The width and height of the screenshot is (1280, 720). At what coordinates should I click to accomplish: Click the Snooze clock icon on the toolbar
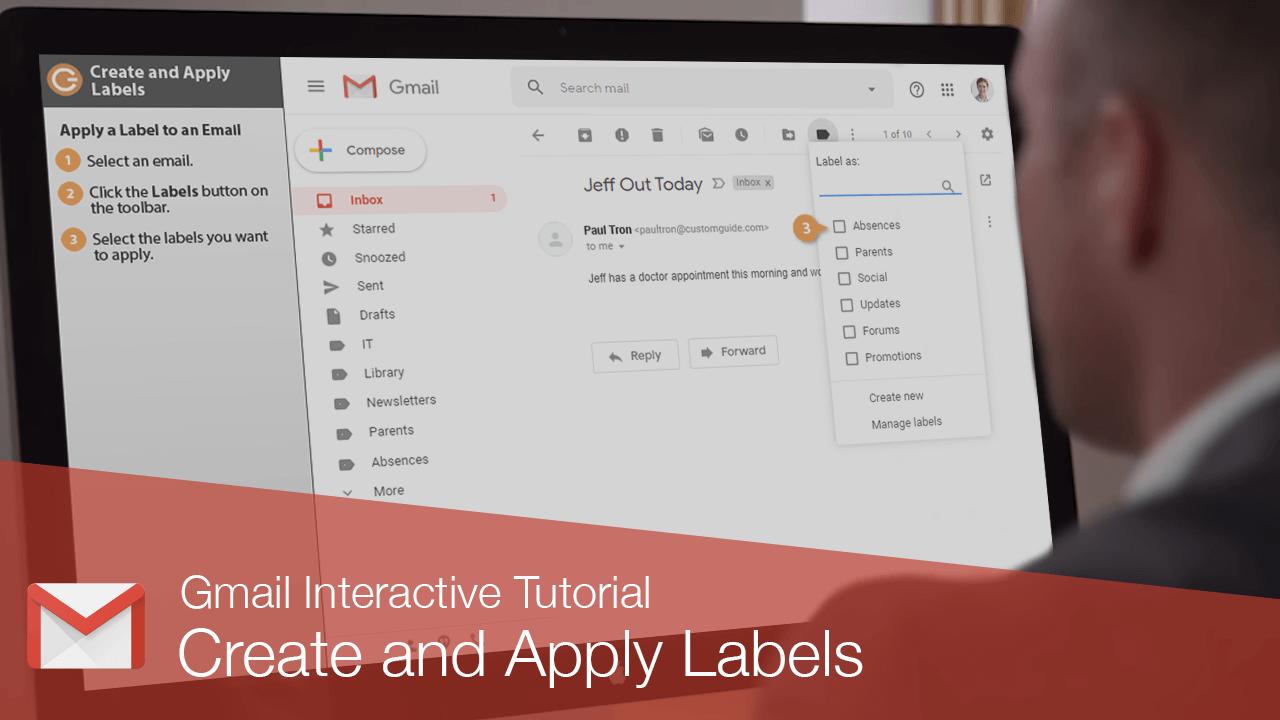click(741, 134)
